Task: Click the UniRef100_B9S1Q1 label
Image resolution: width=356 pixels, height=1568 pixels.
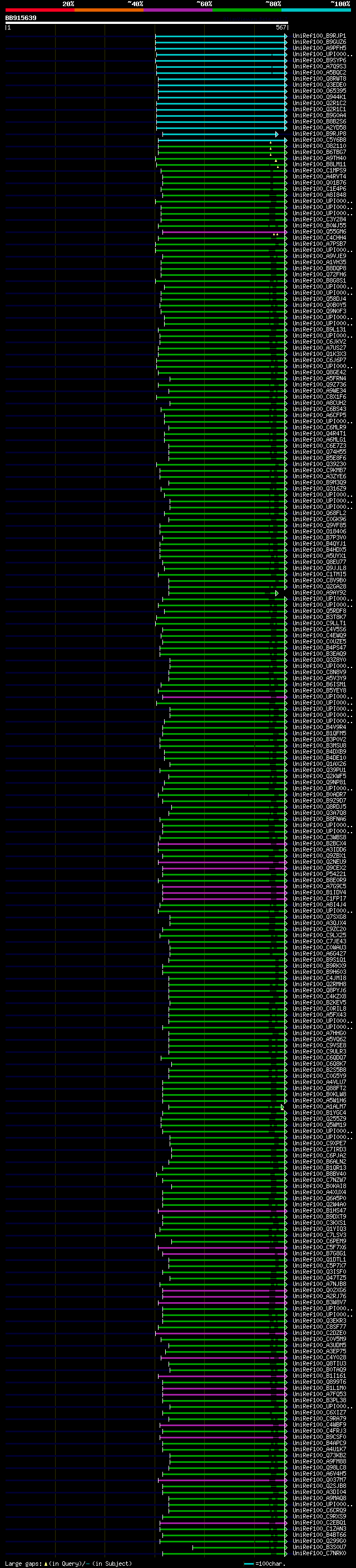Action: pos(319,960)
